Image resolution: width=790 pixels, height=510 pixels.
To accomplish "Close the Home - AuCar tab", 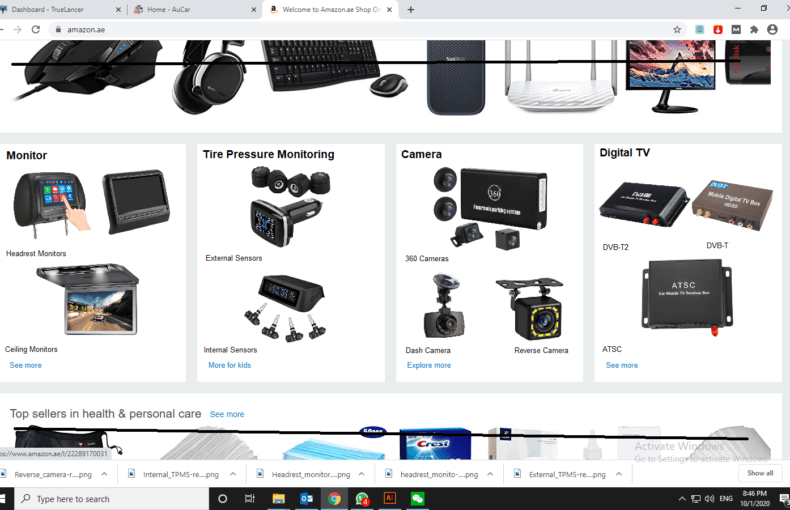I will pos(253,10).
